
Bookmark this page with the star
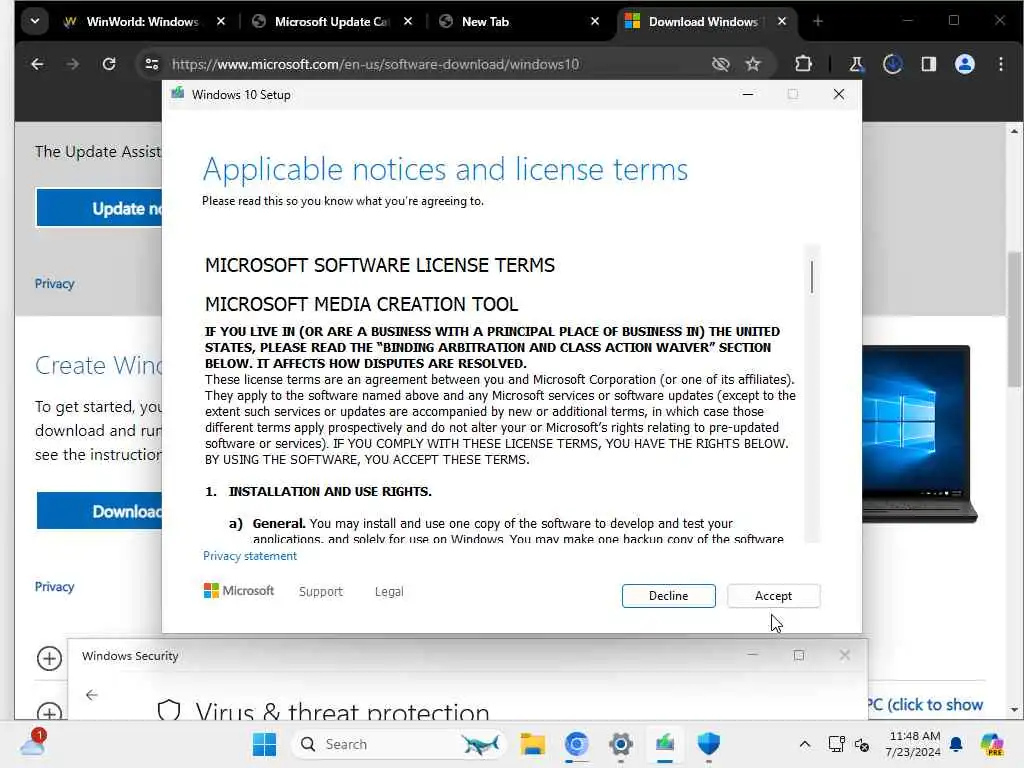pos(753,64)
